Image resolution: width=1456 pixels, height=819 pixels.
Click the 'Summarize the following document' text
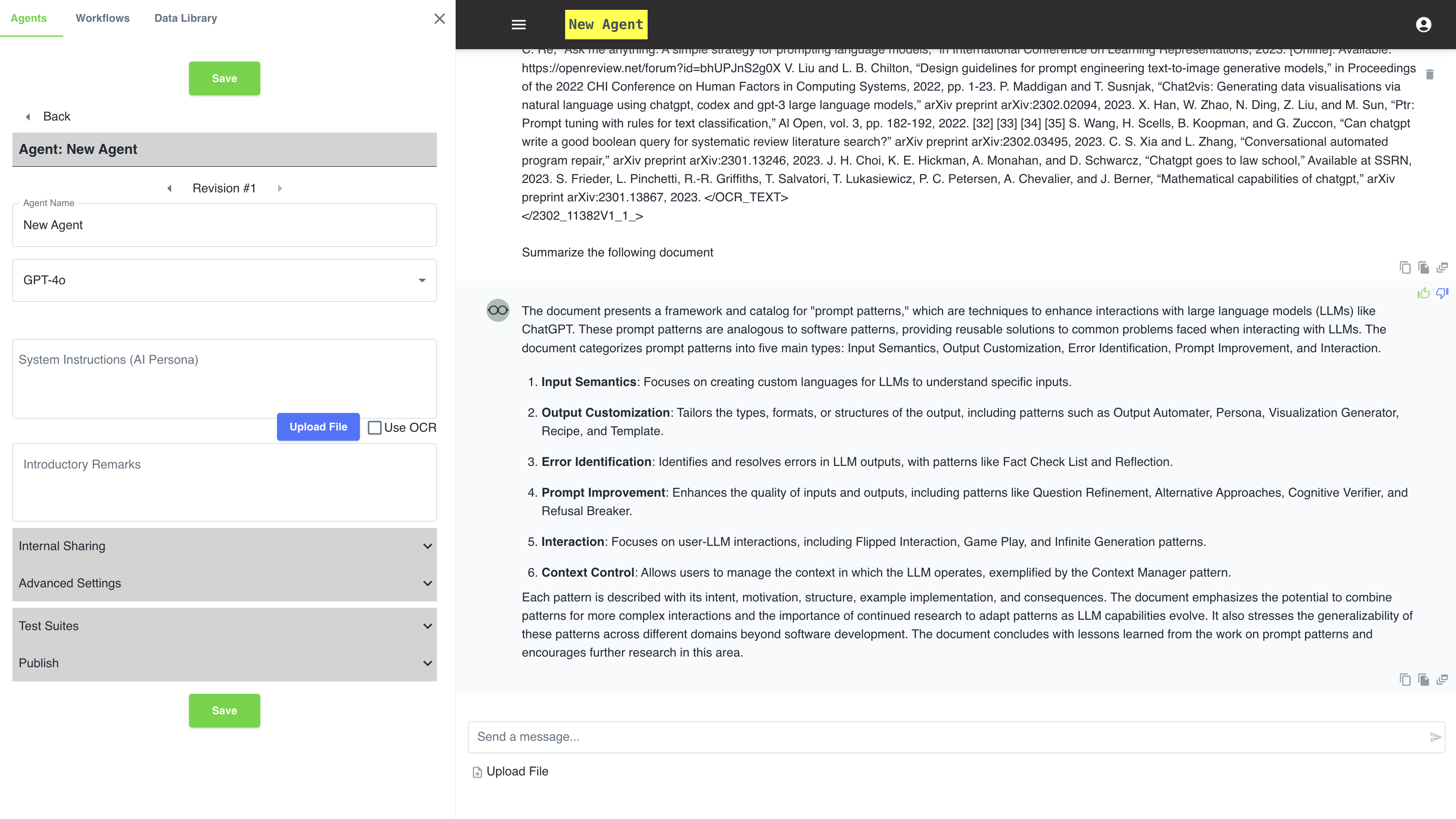point(617,252)
